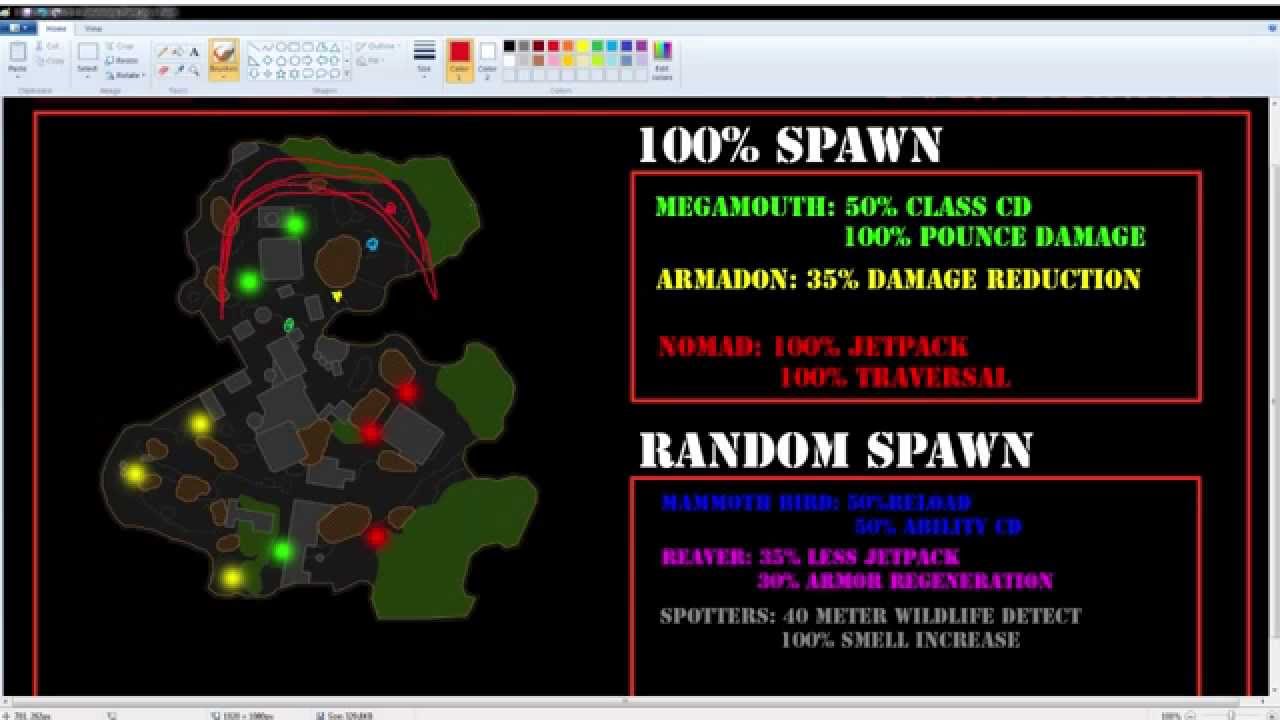1280x720 pixels.
Task: Pick the yellow palette swatch
Action: 583,46
